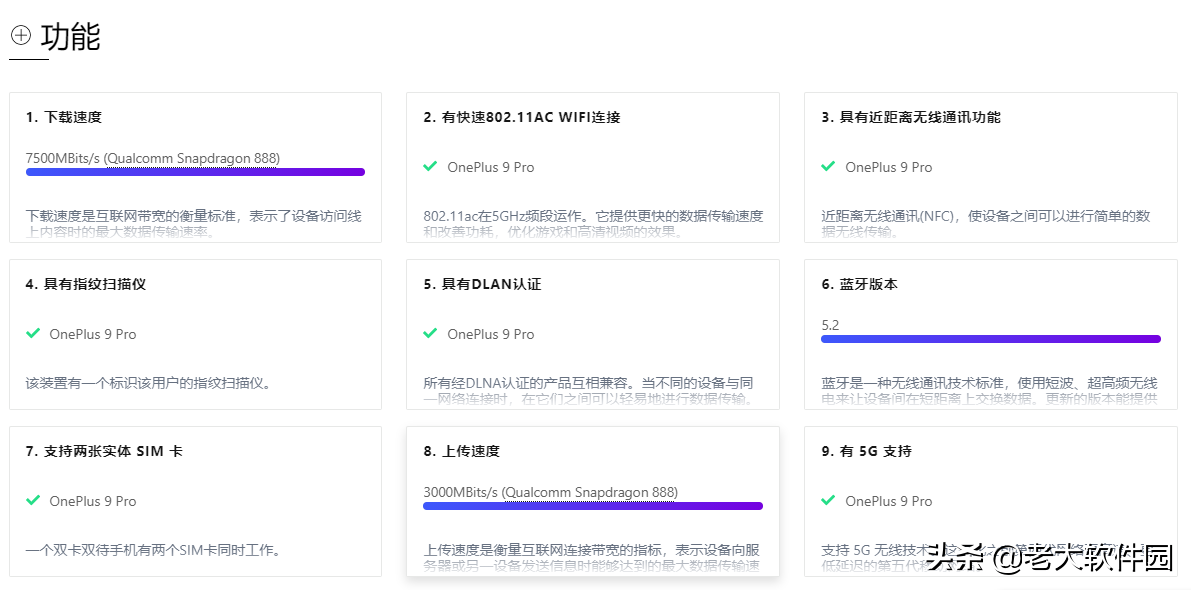Click 'OnePlus 9 Pro' in the SIM 卡 card
This screenshot has height=590, width=1191.
click(x=93, y=501)
